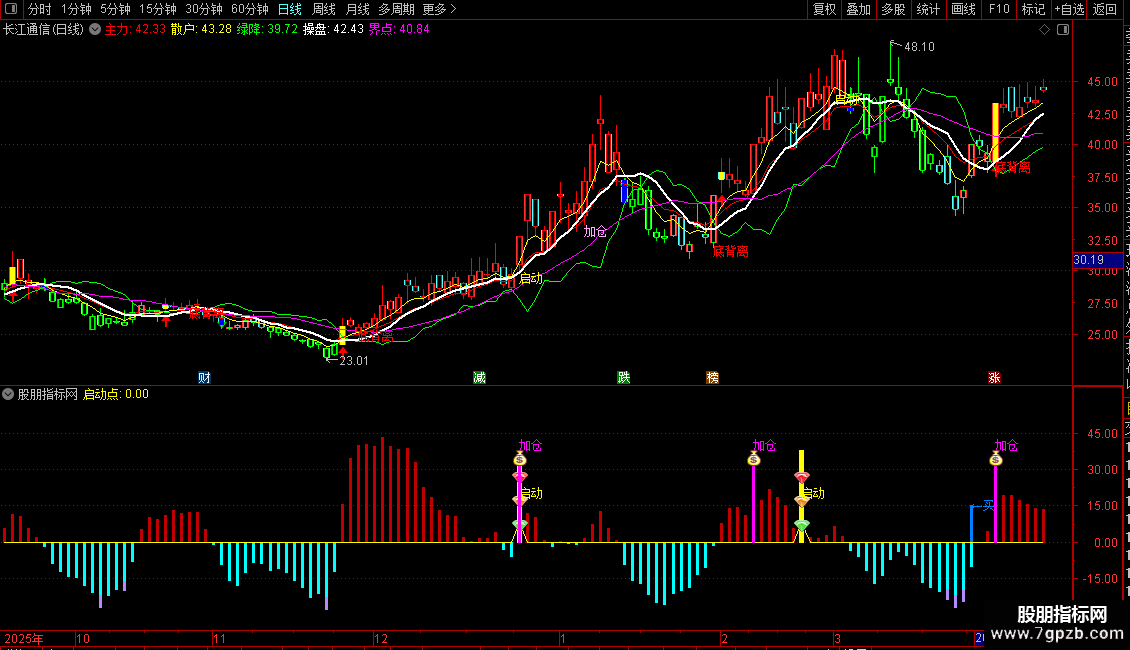Add stock to watchlist with +自选
This screenshot has height=650, width=1130.
tap(1069, 9)
